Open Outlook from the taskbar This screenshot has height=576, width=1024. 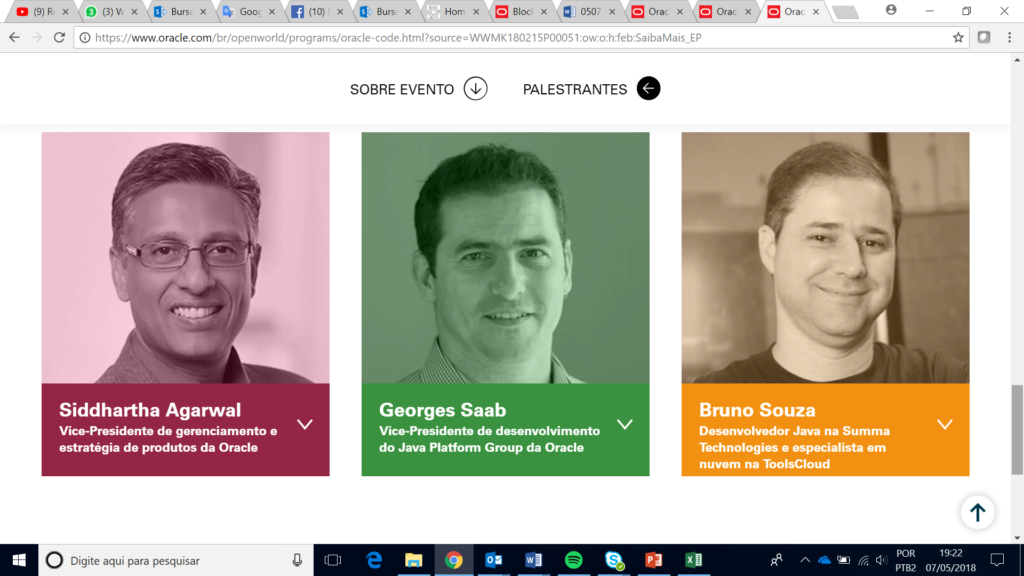494,560
